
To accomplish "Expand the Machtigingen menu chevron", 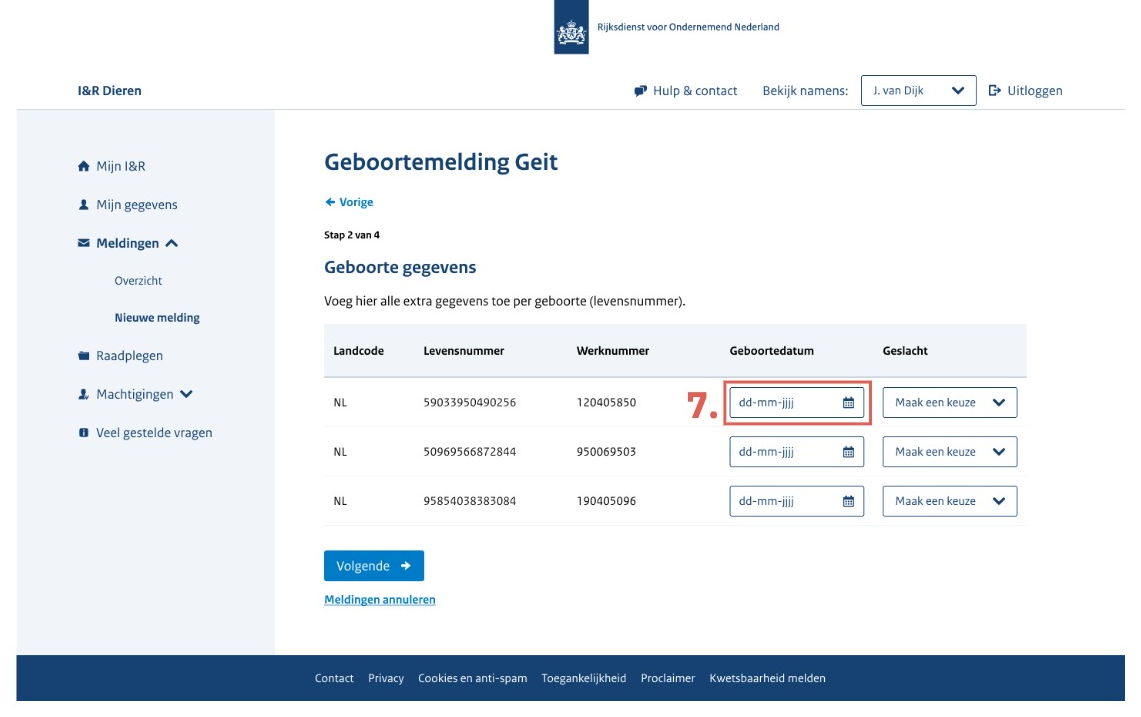I will [x=186, y=394].
